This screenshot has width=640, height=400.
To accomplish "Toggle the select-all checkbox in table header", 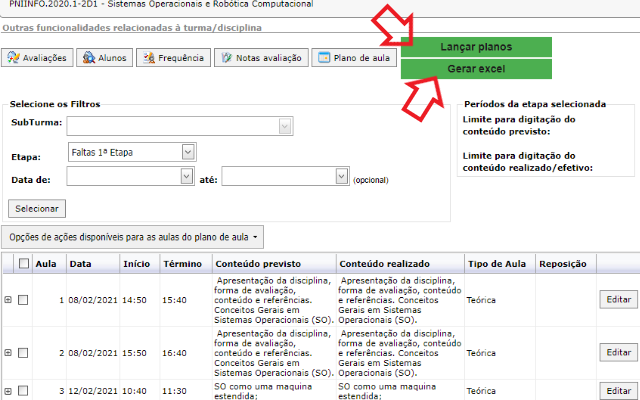I will (24, 264).
